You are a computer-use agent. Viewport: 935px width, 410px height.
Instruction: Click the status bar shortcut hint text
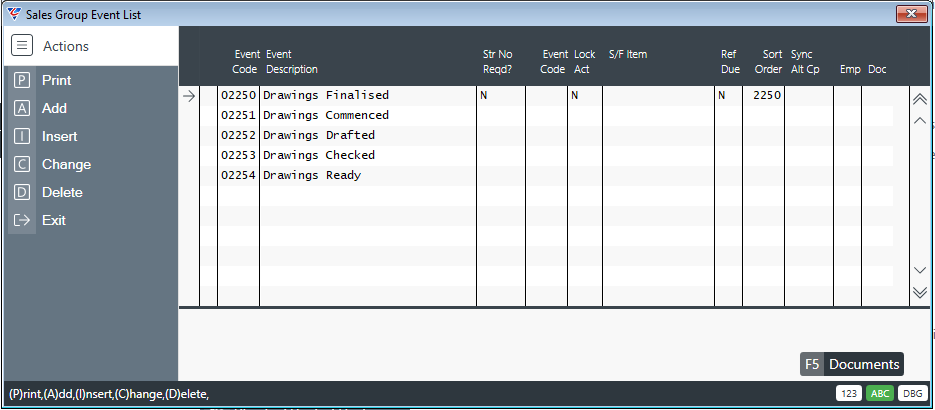tap(110, 394)
